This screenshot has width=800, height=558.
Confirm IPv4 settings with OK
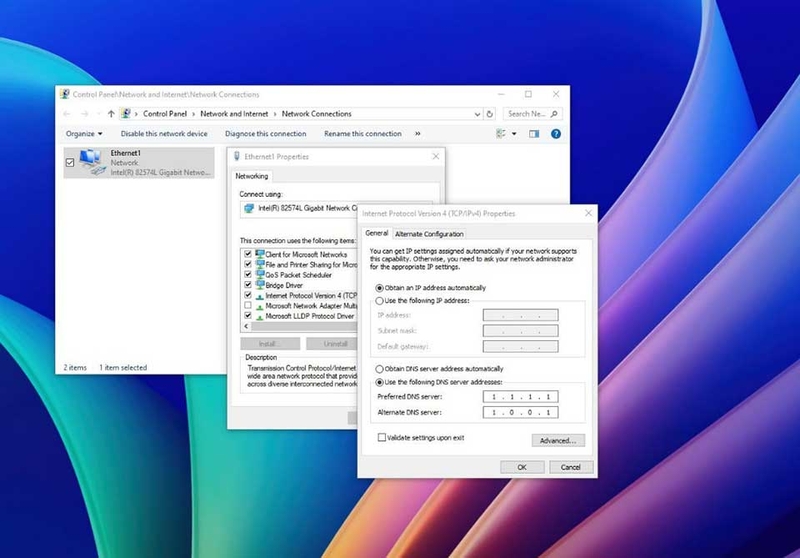(522, 467)
